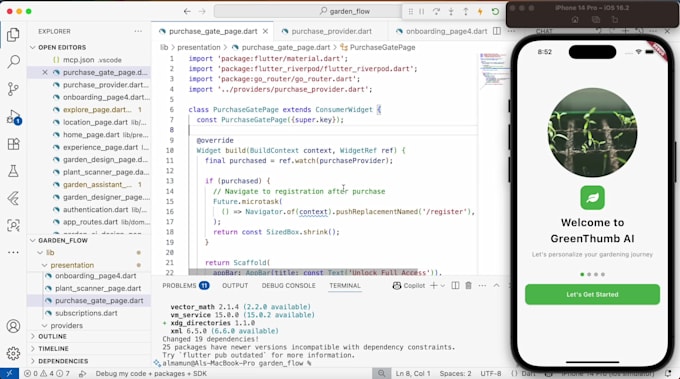Split the editor to the right
The image size is (680, 379).
pyautogui.click(x=497, y=31)
